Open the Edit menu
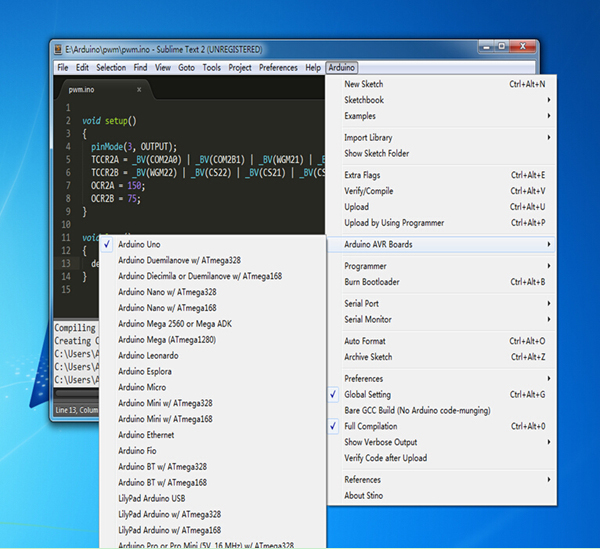This screenshot has width=600, height=549. [x=82, y=68]
